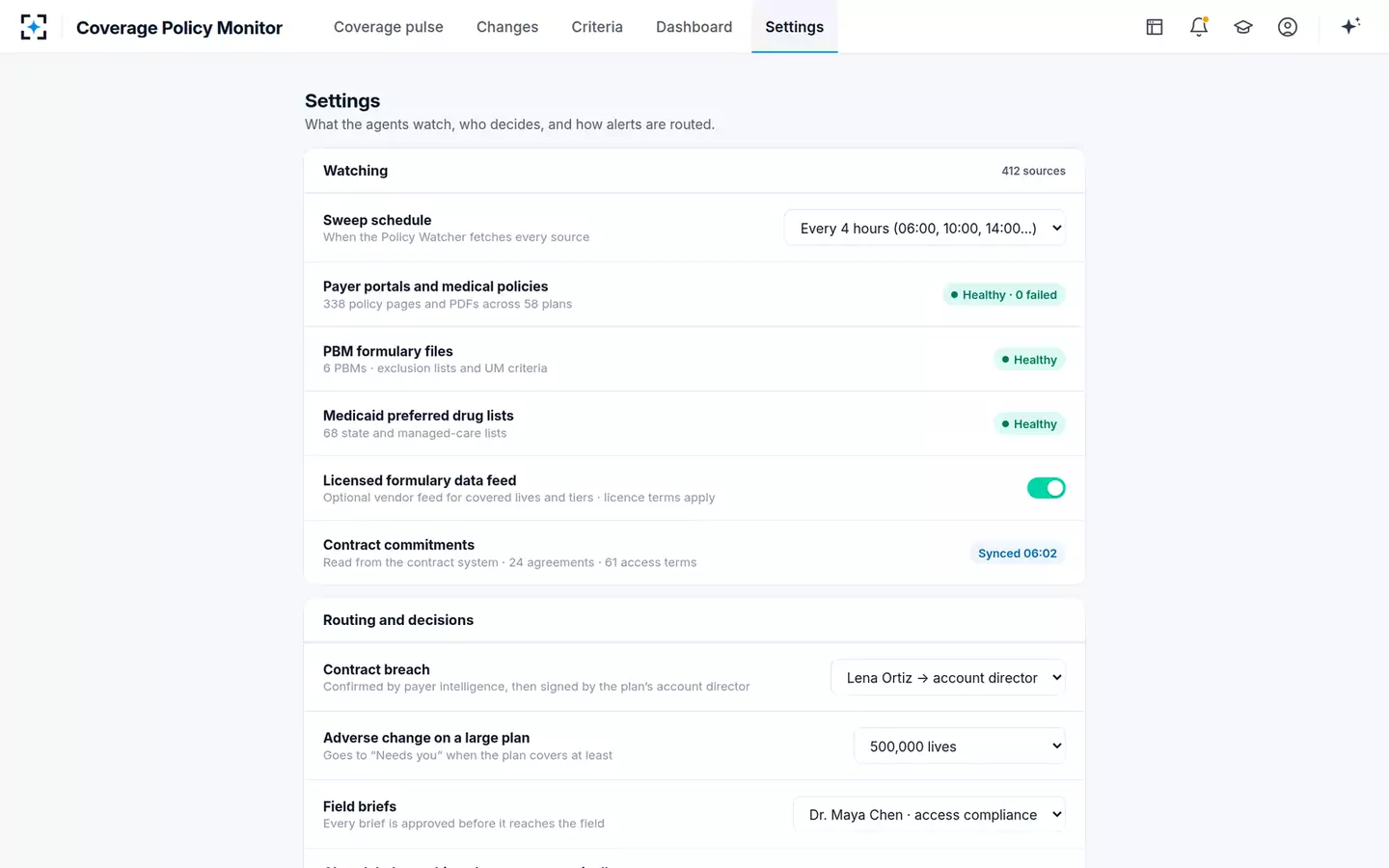Image resolution: width=1389 pixels, height=868 pixels.
Task: Open the notifications bell
Action: click(1199, 27)
